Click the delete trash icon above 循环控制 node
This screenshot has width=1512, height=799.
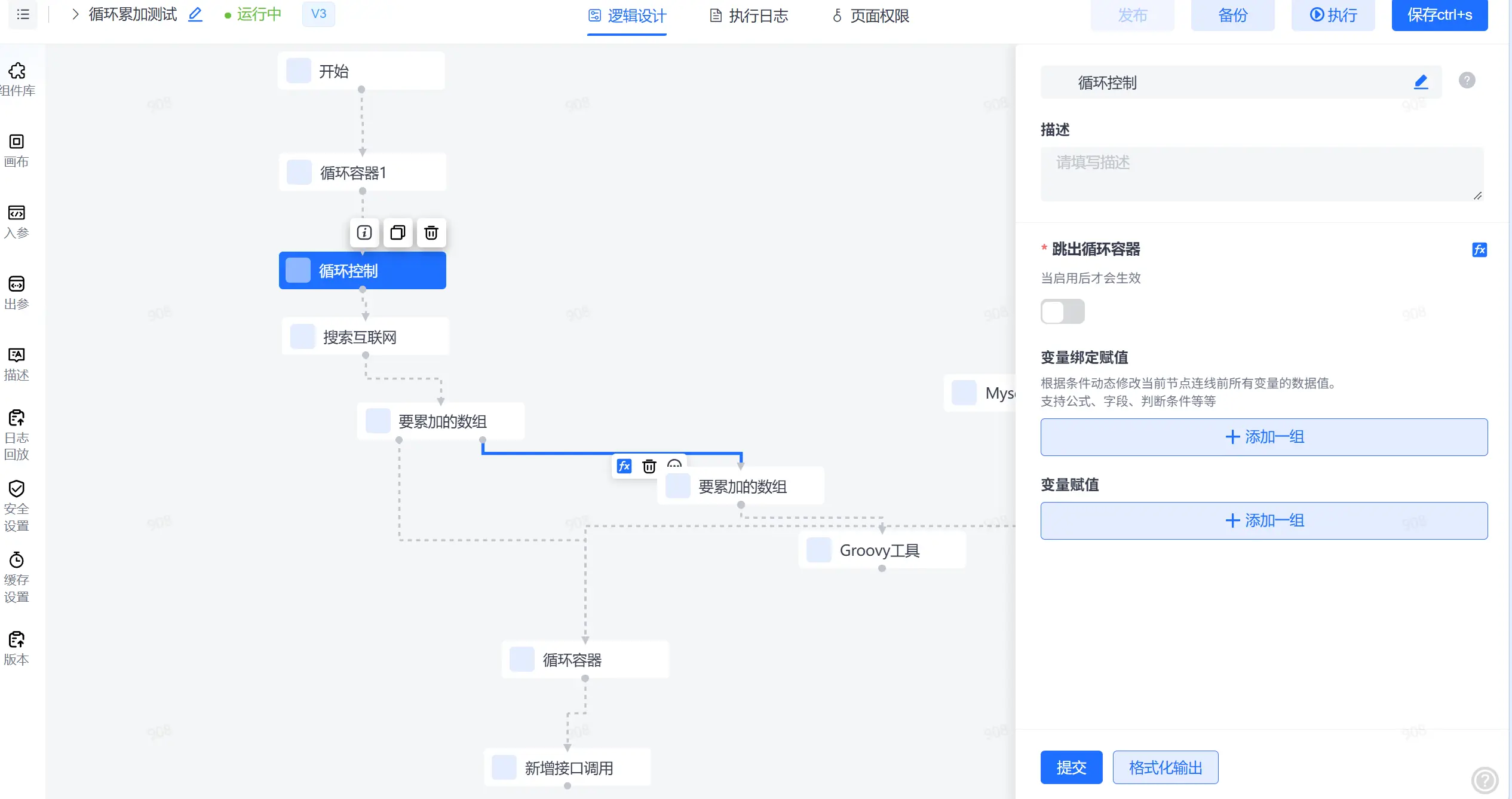(431, 232)
